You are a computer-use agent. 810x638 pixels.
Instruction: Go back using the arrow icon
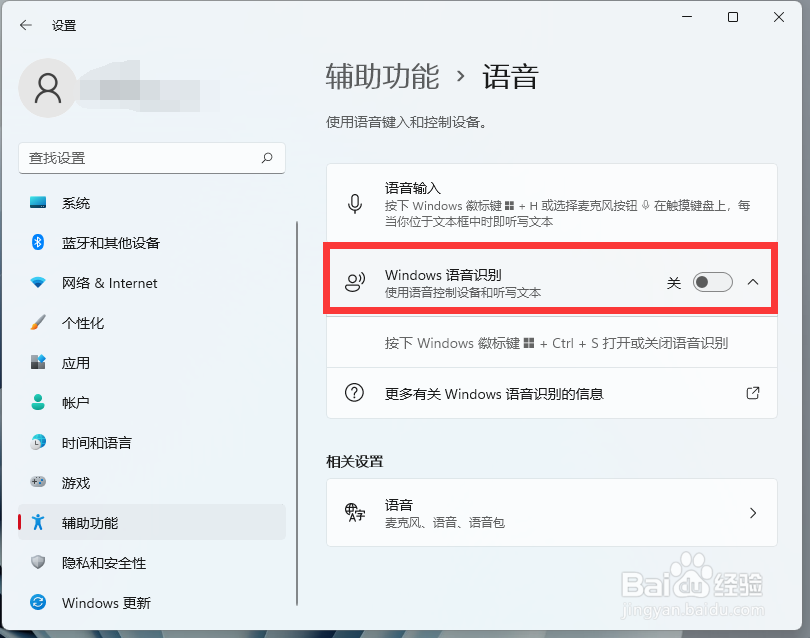point(26,25)
